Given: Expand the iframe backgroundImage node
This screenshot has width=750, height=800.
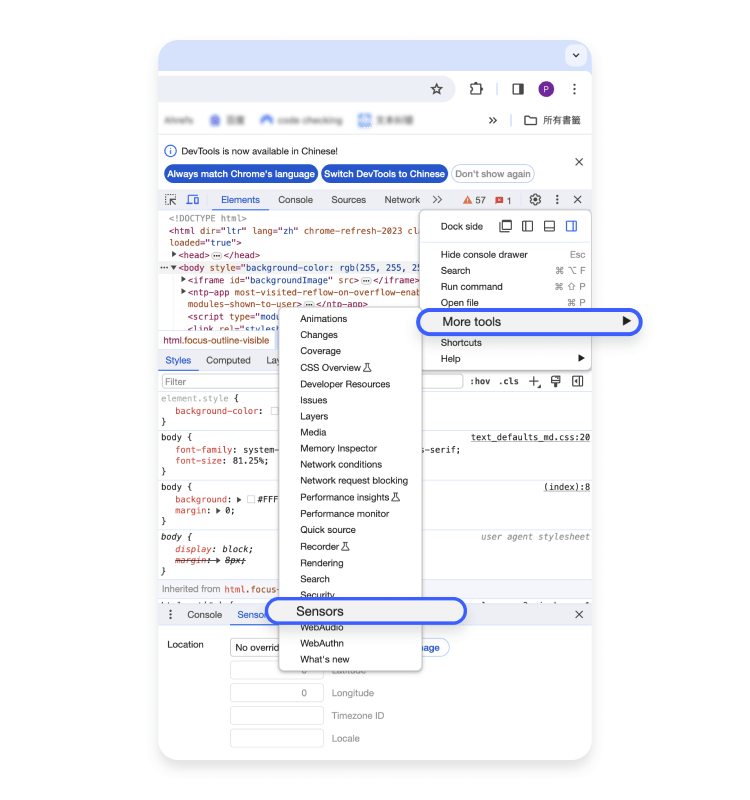Looking at the screenshot, I should click(183, 280).
